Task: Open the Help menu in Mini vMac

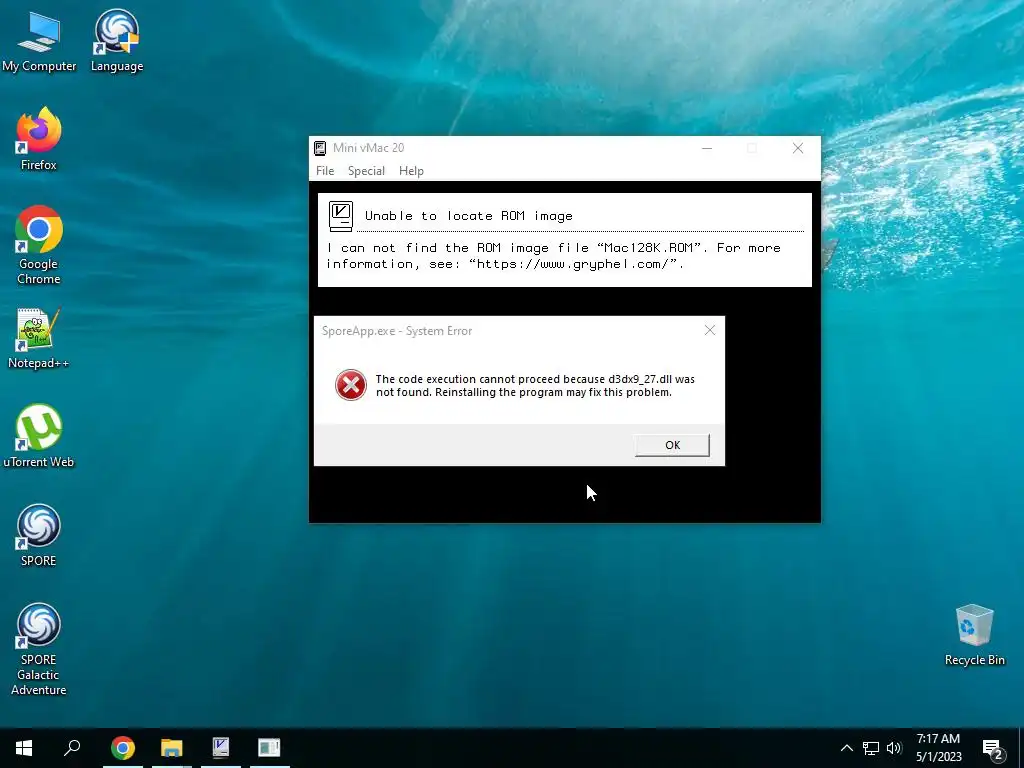Action: click(411, 170)
